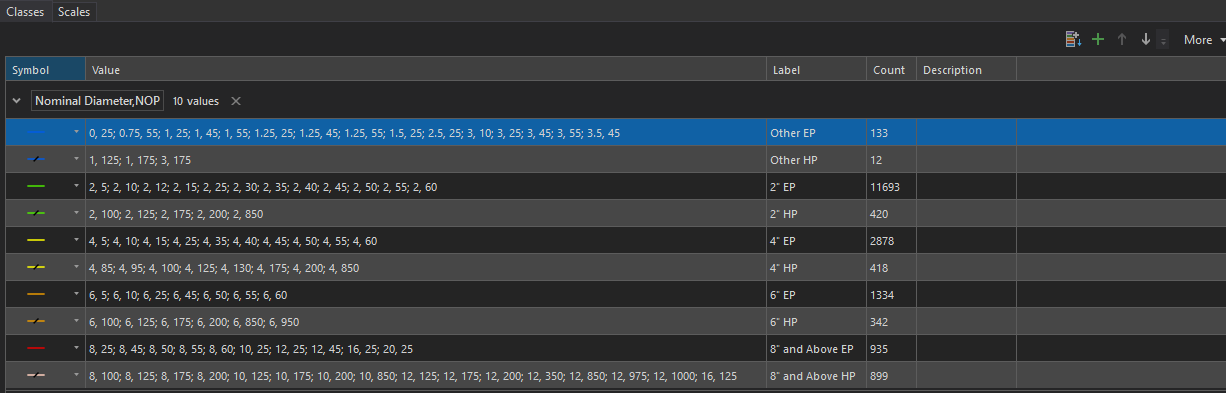Click the 6" EP orange line symbol
This screenshot has width=1226, height=393.
[37, 294]
